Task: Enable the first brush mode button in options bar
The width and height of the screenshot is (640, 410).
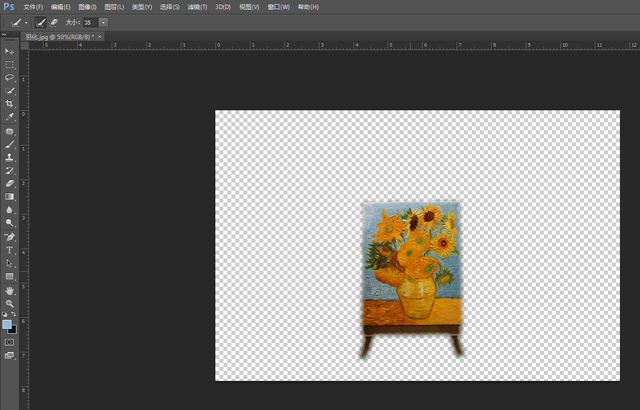Action: (x=41, y=21)
